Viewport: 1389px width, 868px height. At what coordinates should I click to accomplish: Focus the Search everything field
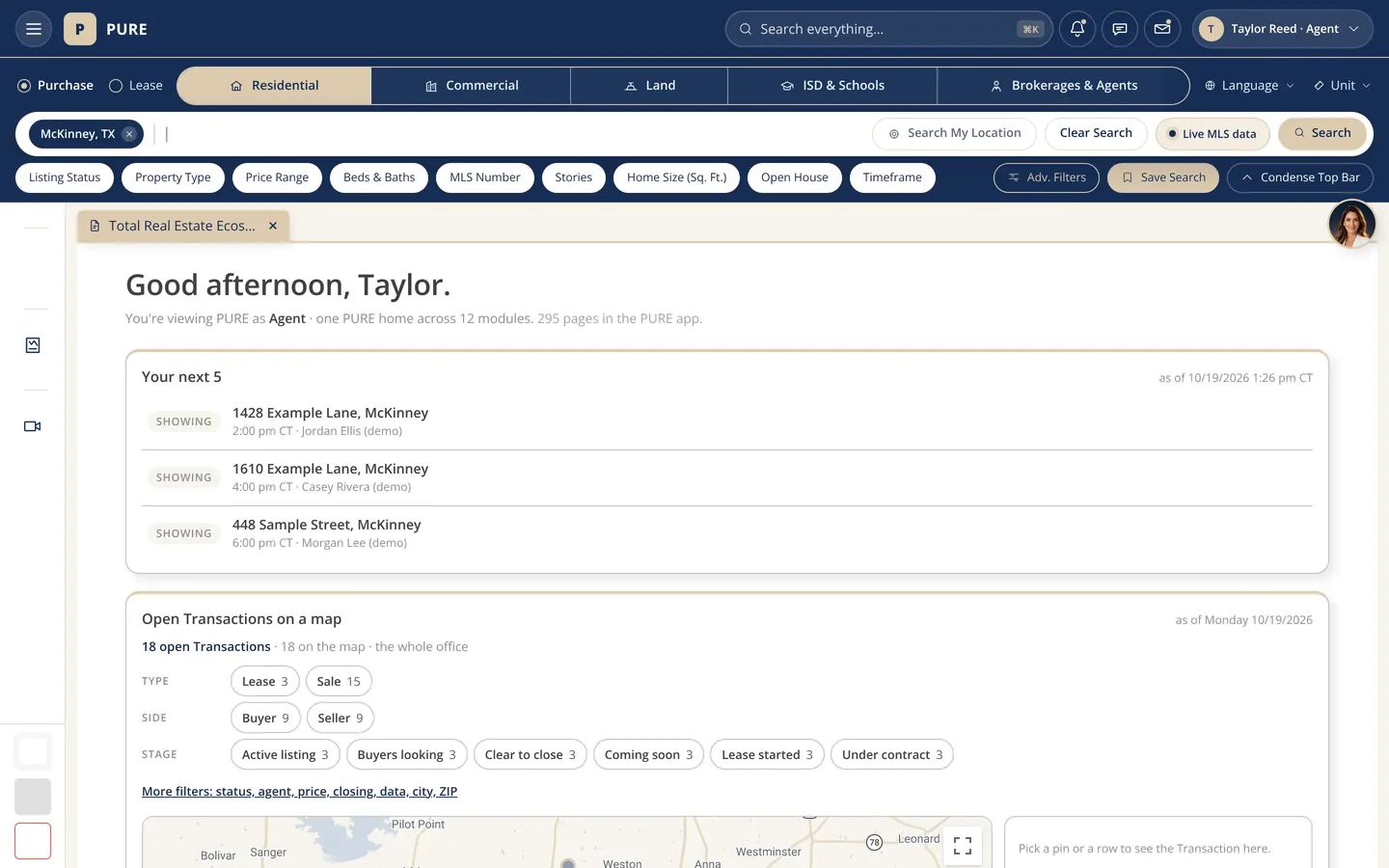pos(888,29)
